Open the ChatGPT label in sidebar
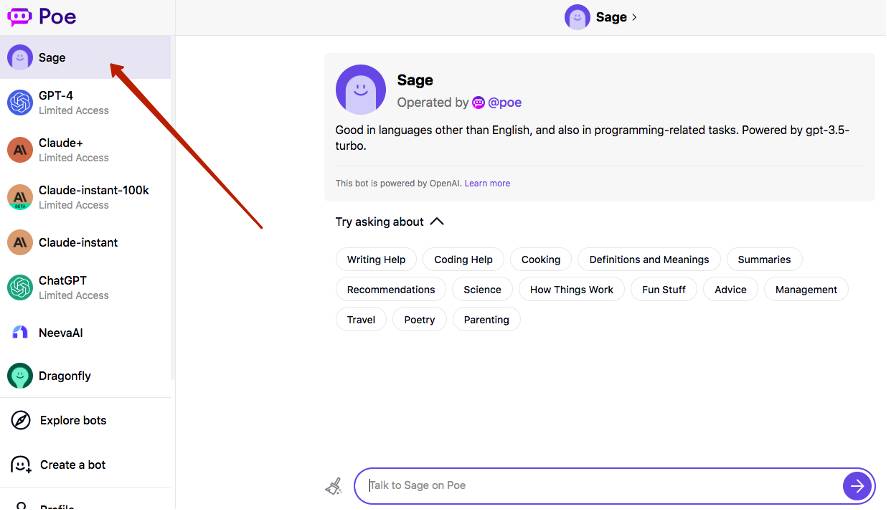The width and height of the screenshot is (887, 510). [x=62, y=280]
